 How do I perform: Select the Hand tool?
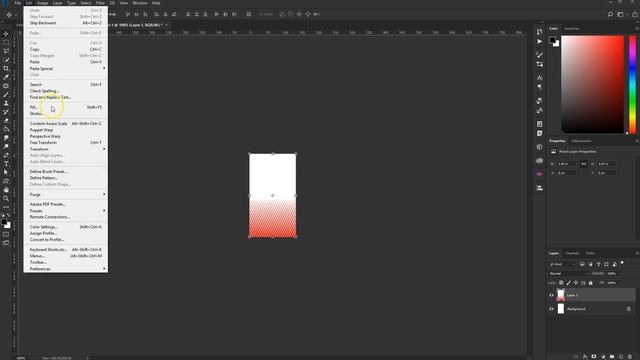6,190
